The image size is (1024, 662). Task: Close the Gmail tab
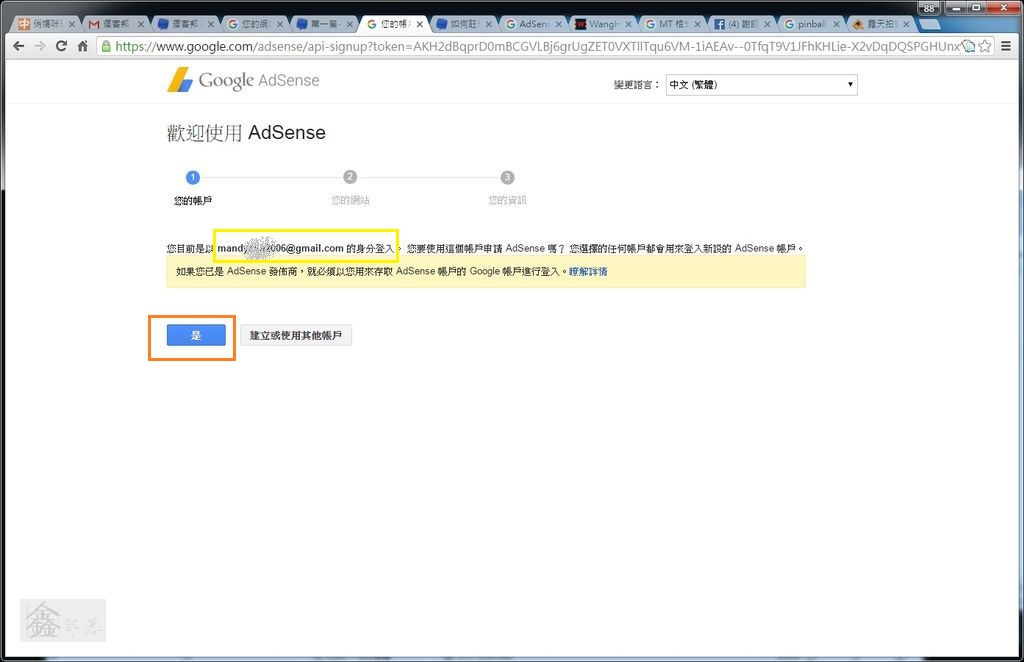(140, 24)
